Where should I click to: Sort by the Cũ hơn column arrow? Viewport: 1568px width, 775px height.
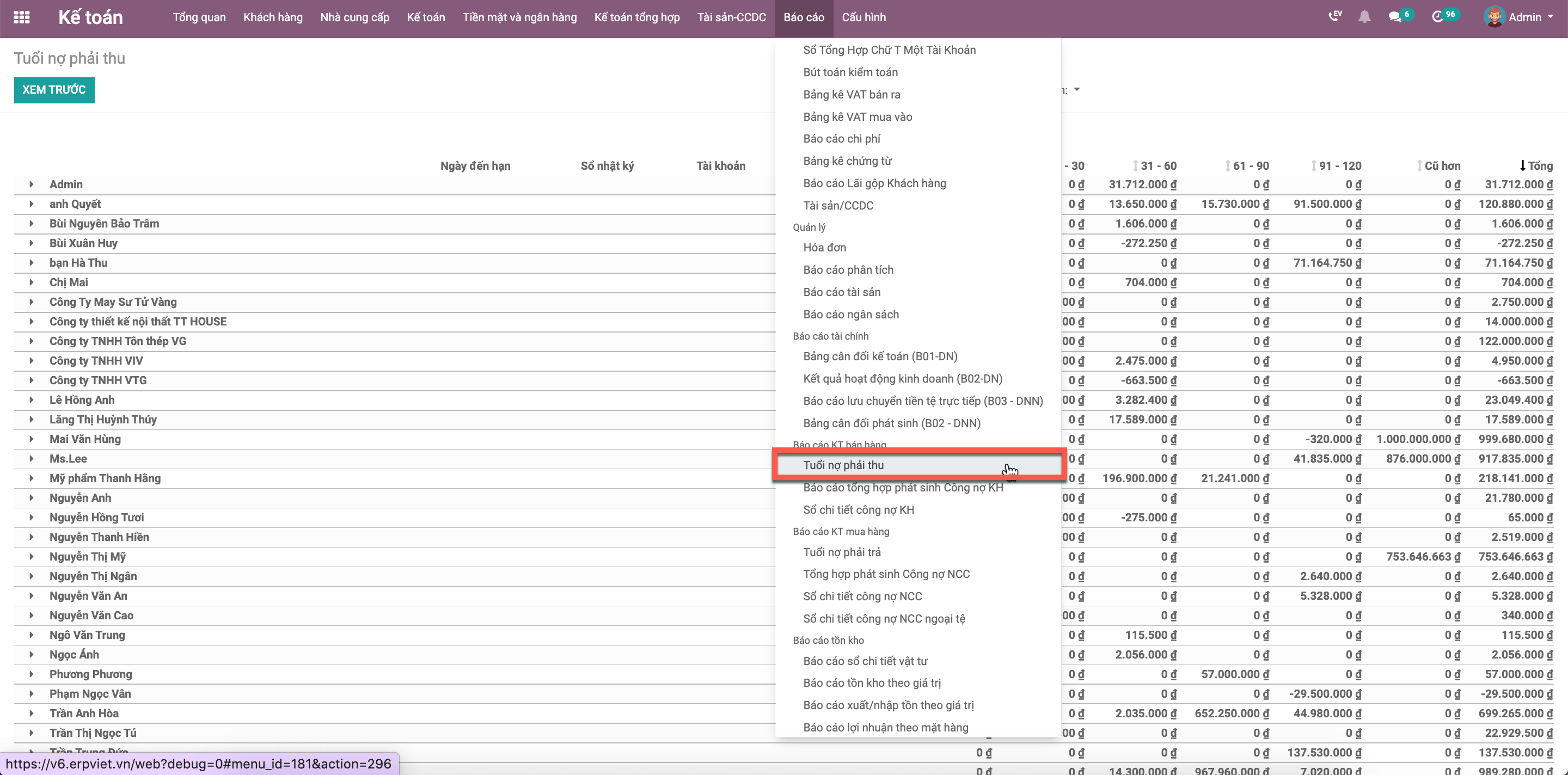[1419, 165]
